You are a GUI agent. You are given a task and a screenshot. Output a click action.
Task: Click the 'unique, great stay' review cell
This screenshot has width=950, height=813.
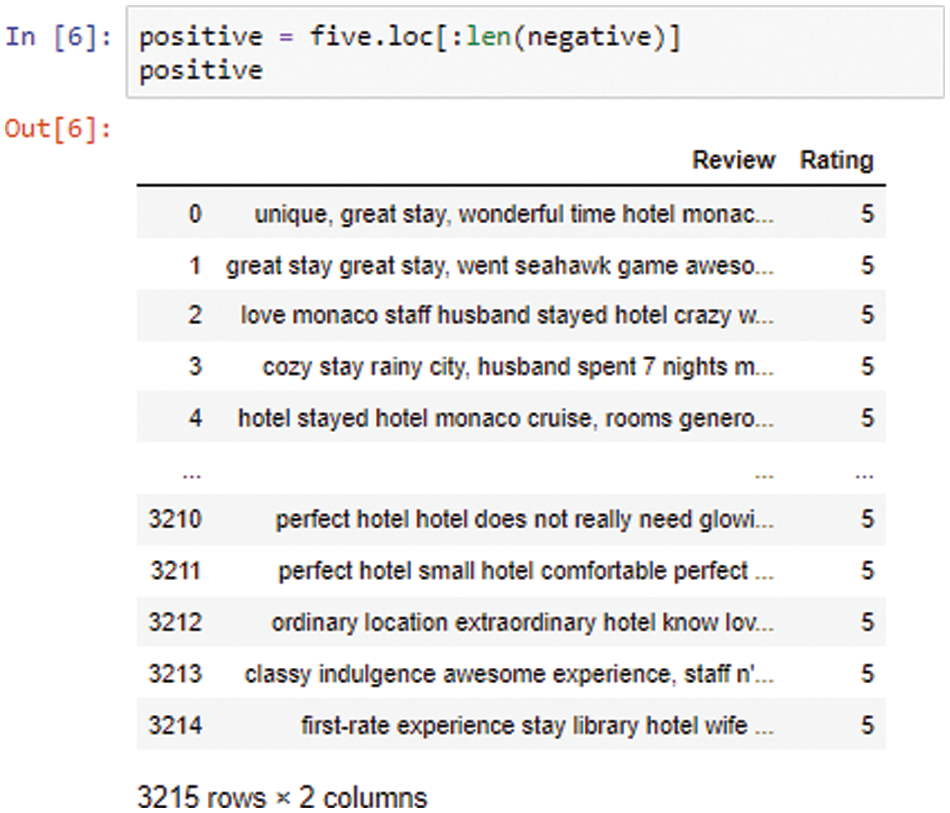pos(514,214)
